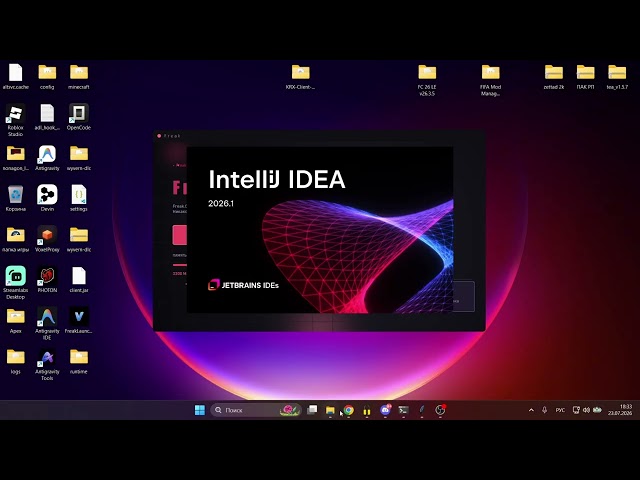Select the adl_hook file icon
Image resolution: width=640 pixels, height=480 pixels.
pos(47,117)
